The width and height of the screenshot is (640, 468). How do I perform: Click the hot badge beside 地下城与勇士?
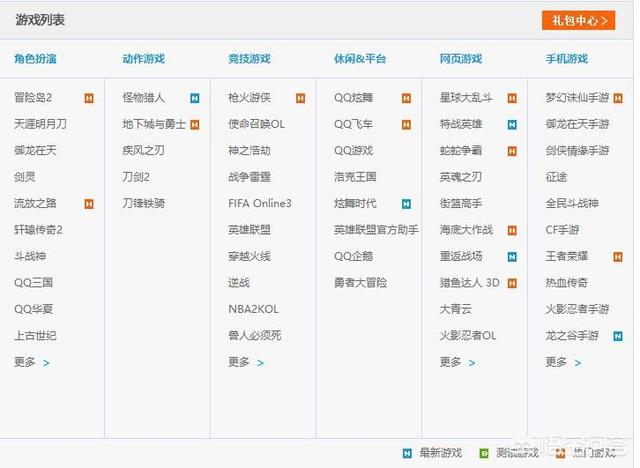click(195, 125)
